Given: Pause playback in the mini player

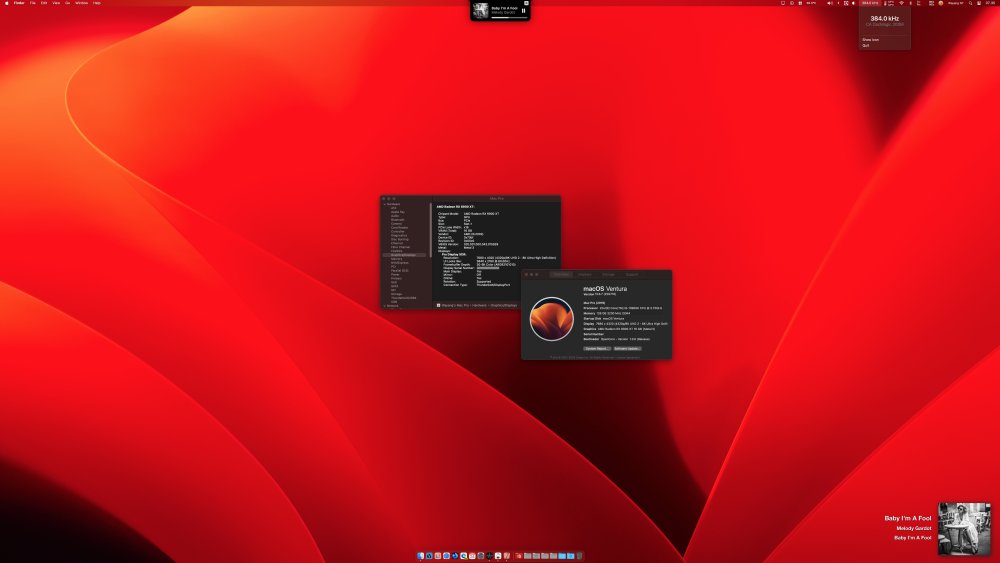Looking at the screenshot, I should click(x=524, y=11).
